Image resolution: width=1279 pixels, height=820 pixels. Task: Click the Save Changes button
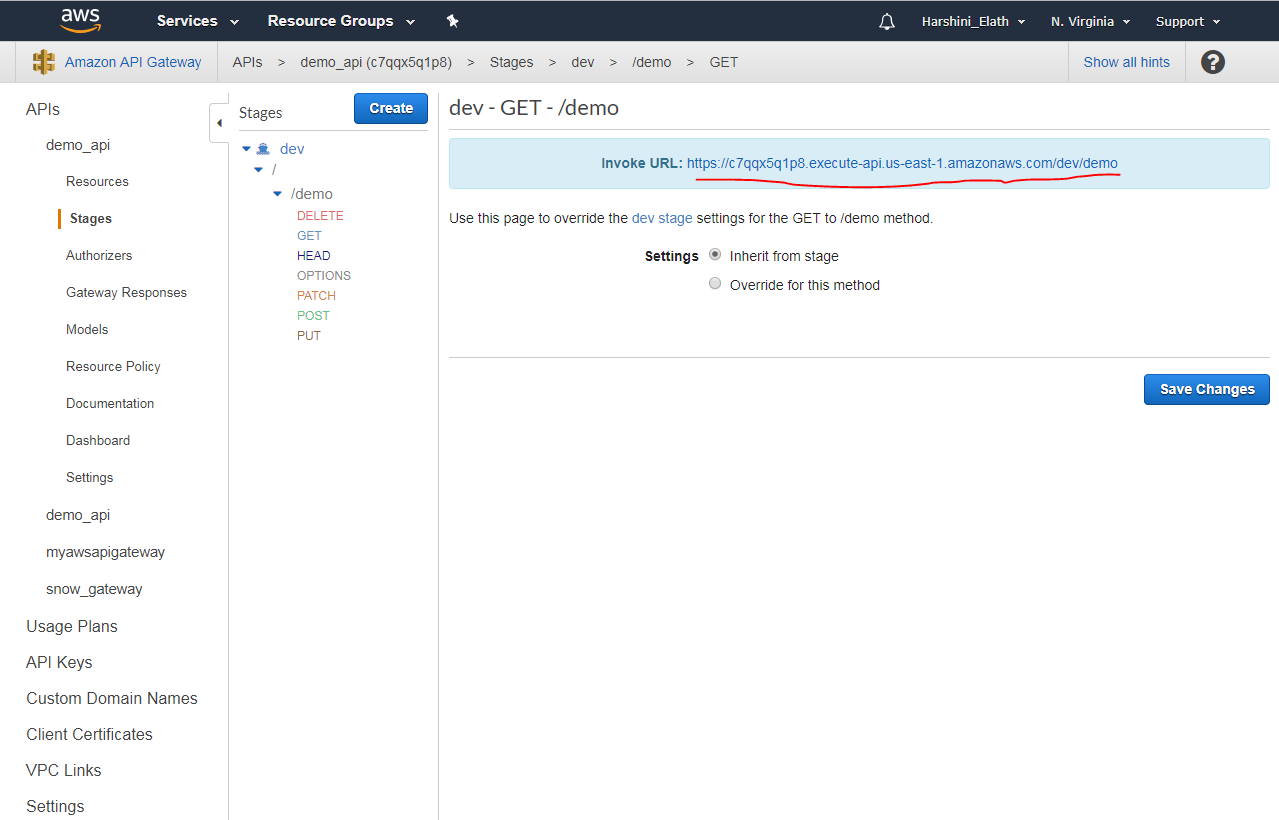1206,389
